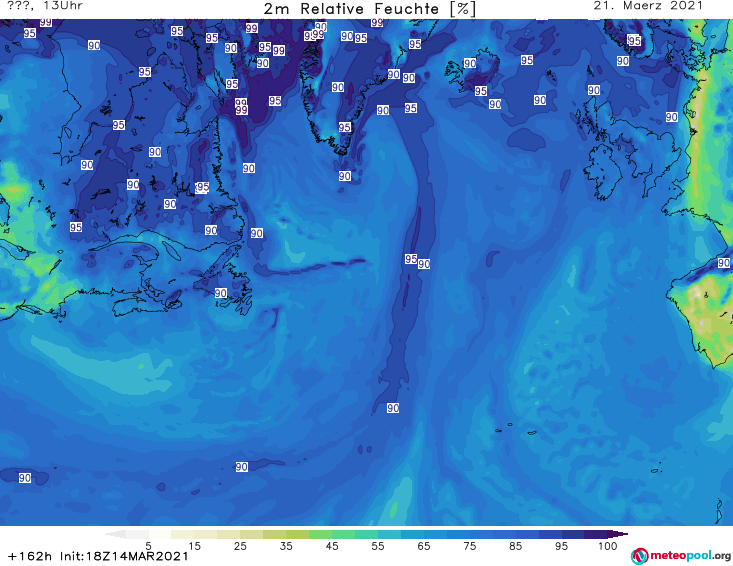Click the '+162h Init:18Z14MAR2021' forecast text
733x566 pixels.
click(x=98, y=556)
